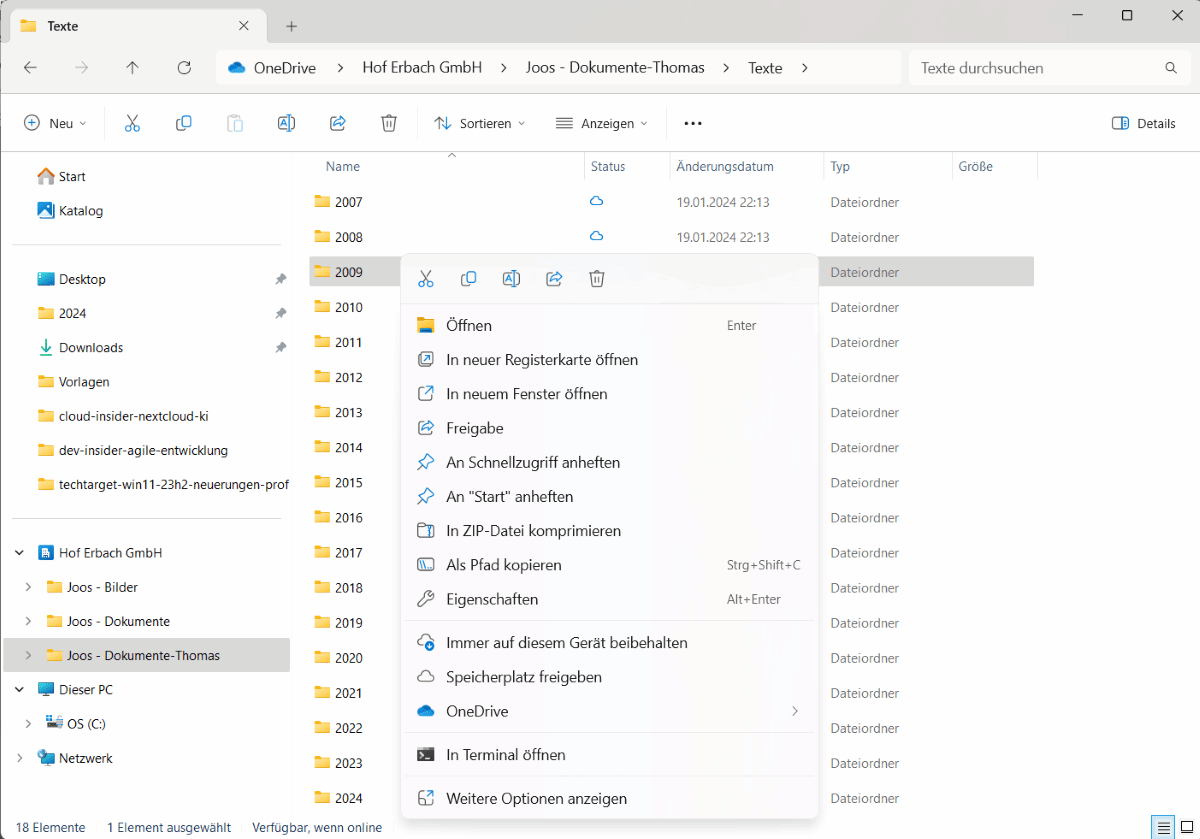
Task: Click the Share icon in the toolbar
Action: click(x=338, y=122)
